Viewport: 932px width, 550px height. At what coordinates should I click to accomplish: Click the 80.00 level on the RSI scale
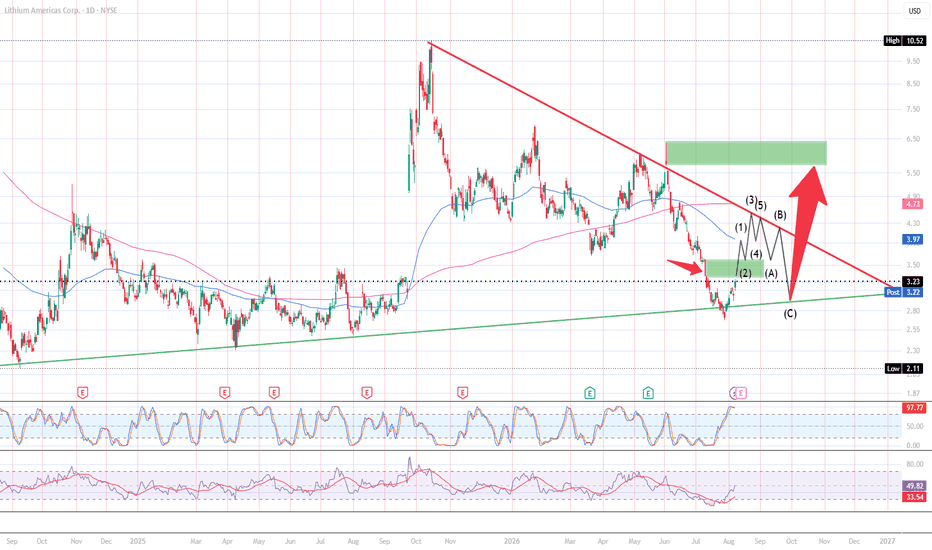pyautogui.click(x=915, y=464)
